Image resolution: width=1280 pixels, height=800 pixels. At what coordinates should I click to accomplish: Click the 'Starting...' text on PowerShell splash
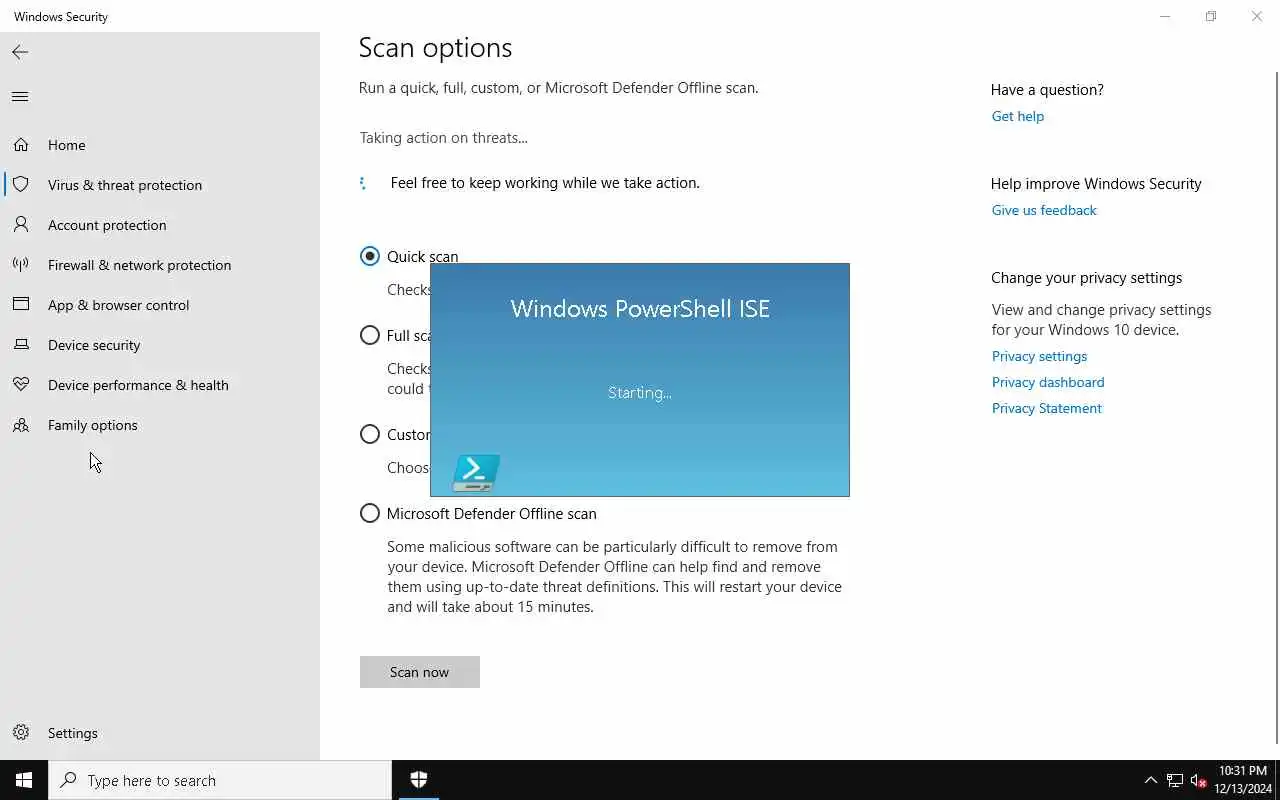tap(640, 393)
